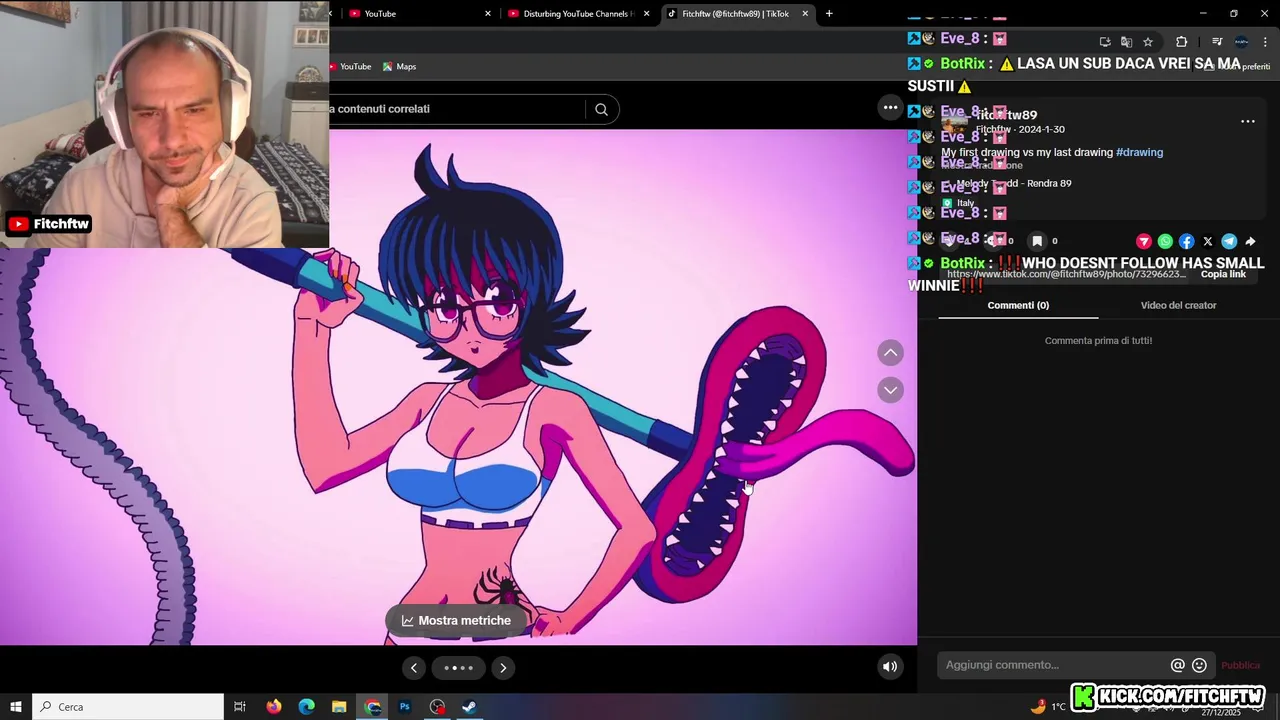Open Chrome profile avatar
This screenshot has width=1280, height=720.
click(1241, 41)
